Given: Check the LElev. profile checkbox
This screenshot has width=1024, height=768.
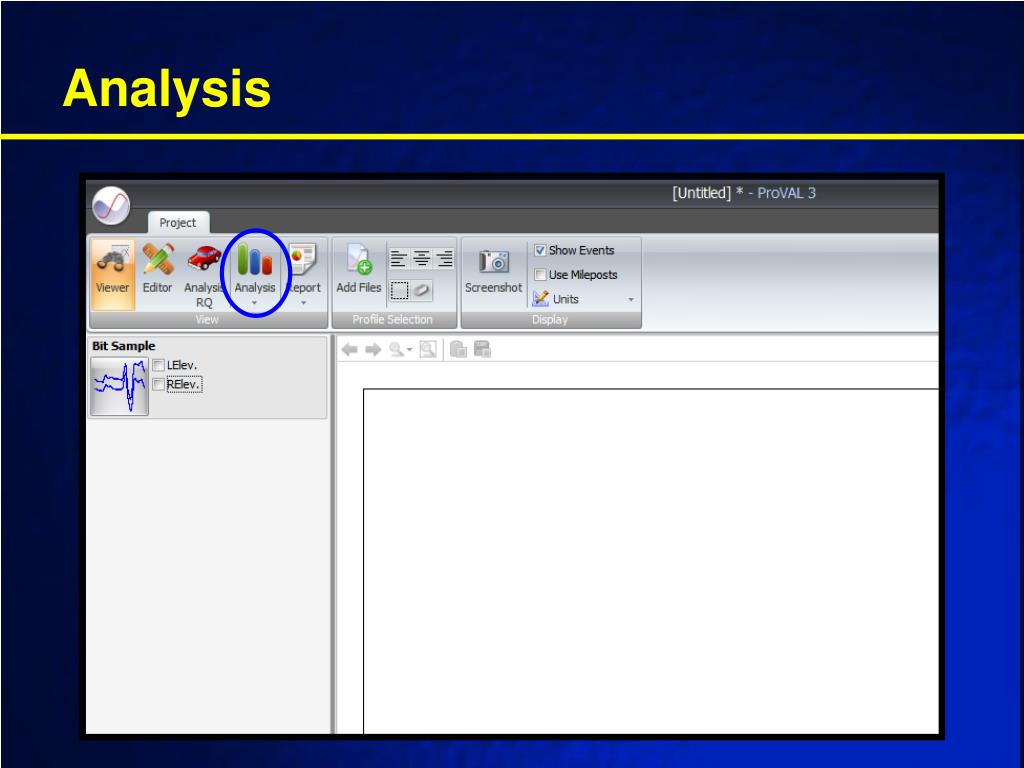Looking at the screenshot, I should coord(159,365).
